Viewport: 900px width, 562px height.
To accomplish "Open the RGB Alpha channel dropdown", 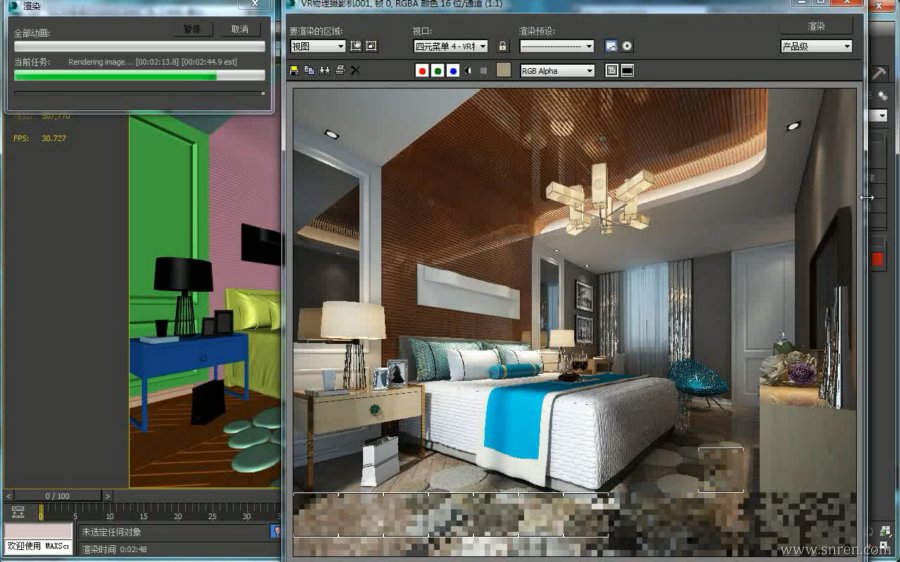I will [557, 71].
